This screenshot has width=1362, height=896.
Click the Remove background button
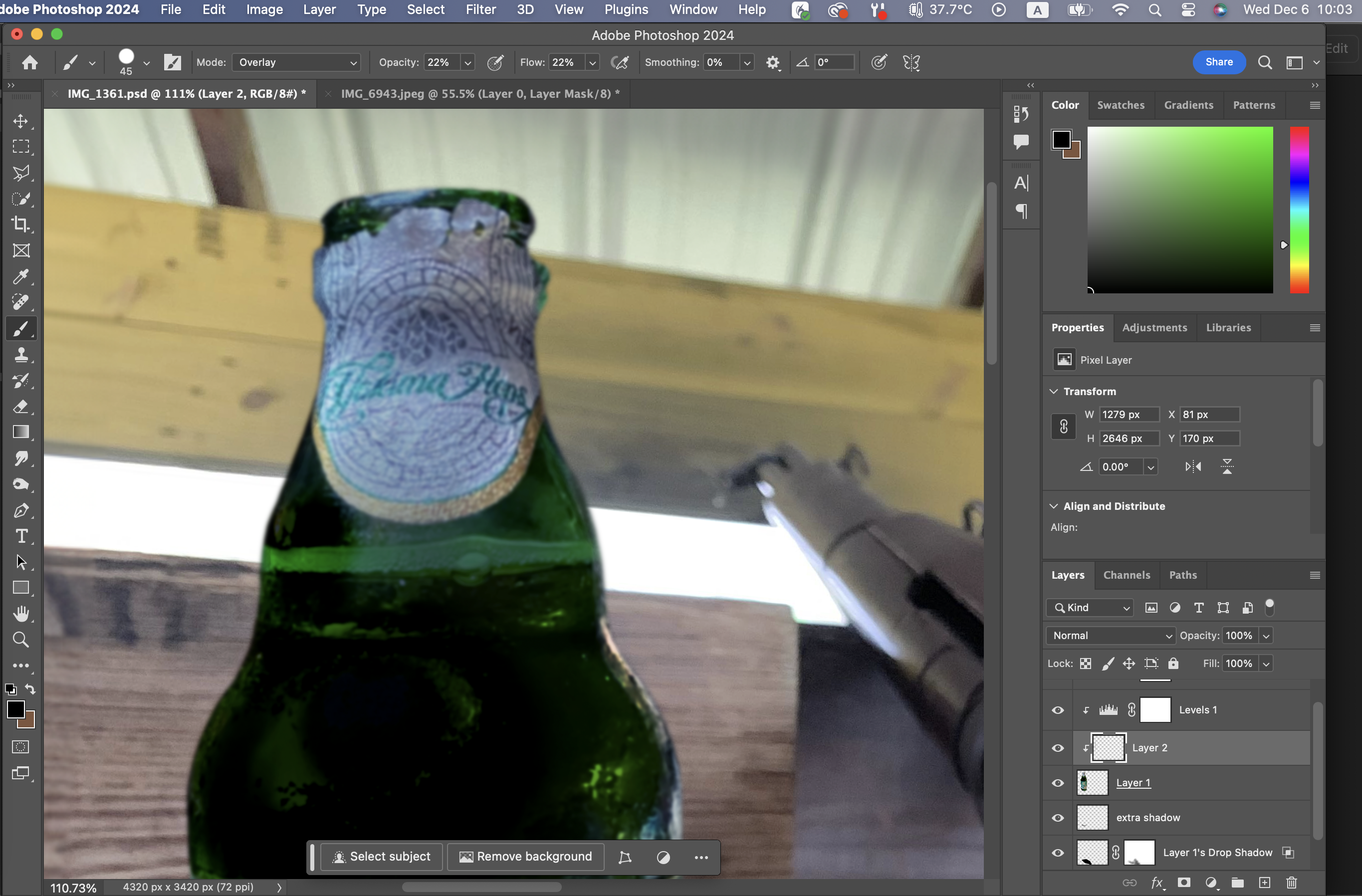coord(525,857)
